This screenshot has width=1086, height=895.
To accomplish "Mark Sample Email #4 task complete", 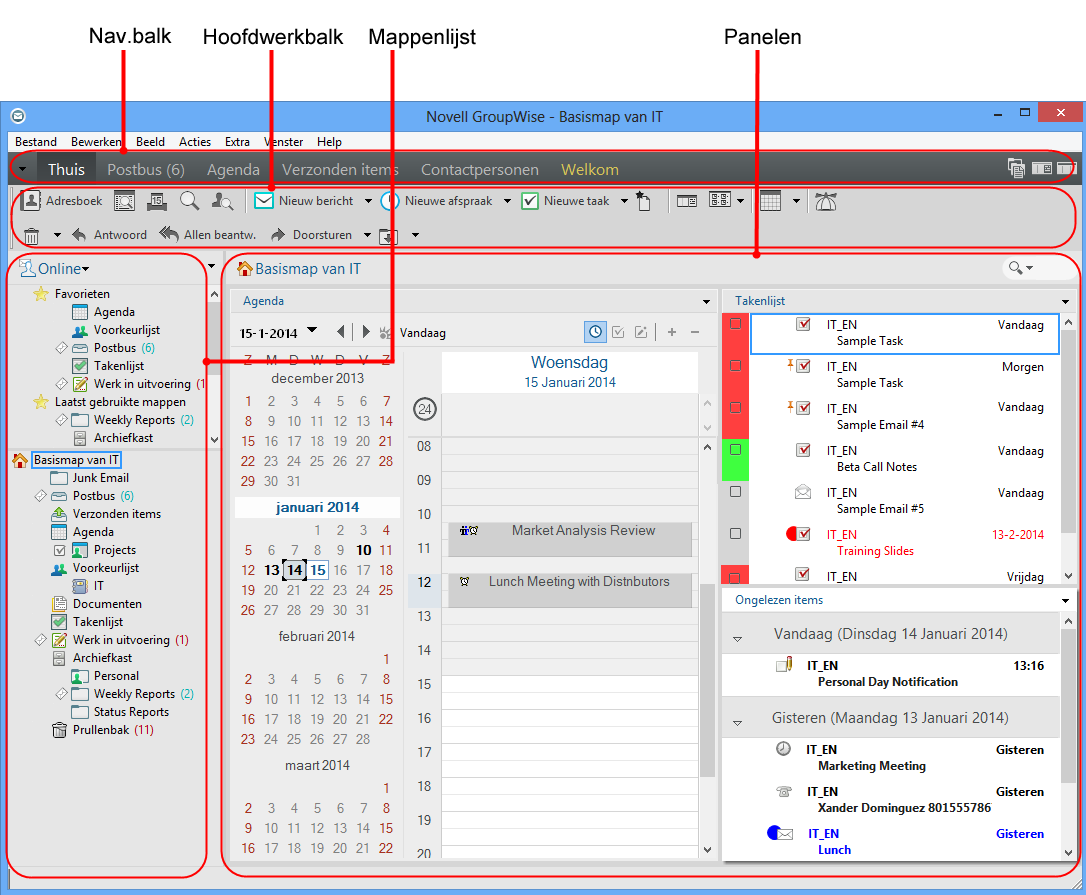I will pos(803,408).
